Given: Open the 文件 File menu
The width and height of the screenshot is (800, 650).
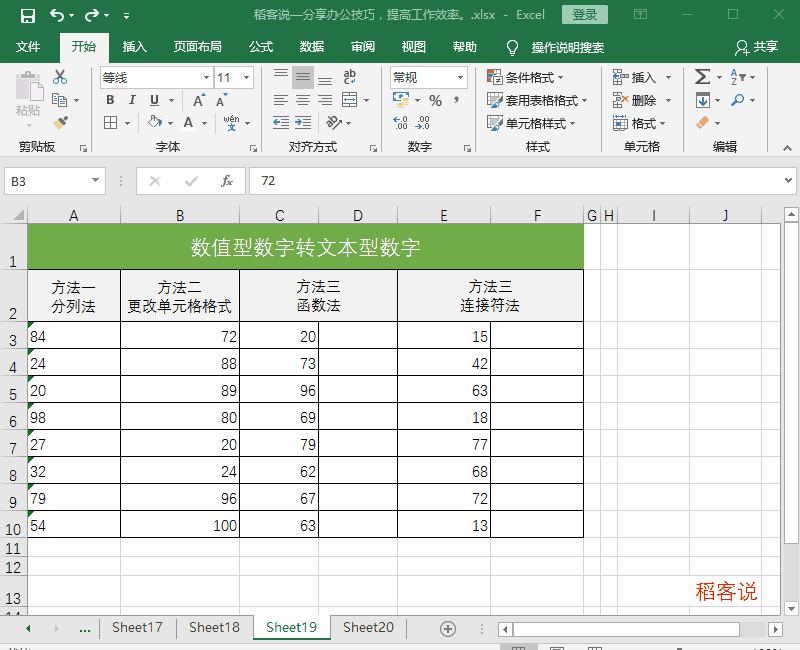Looking at the screenshot, I should 28,47.
